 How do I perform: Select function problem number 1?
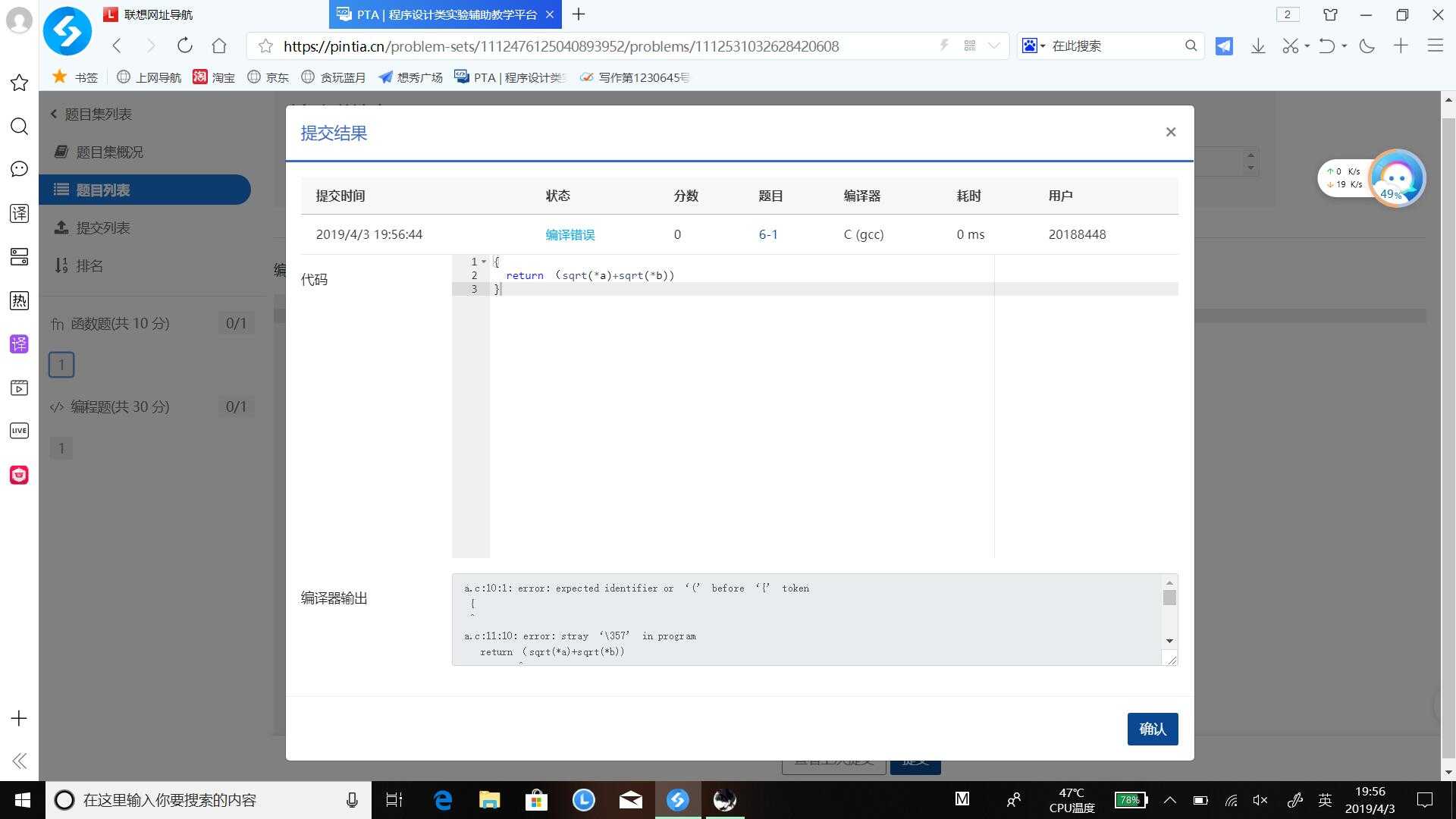coord(61,365)
